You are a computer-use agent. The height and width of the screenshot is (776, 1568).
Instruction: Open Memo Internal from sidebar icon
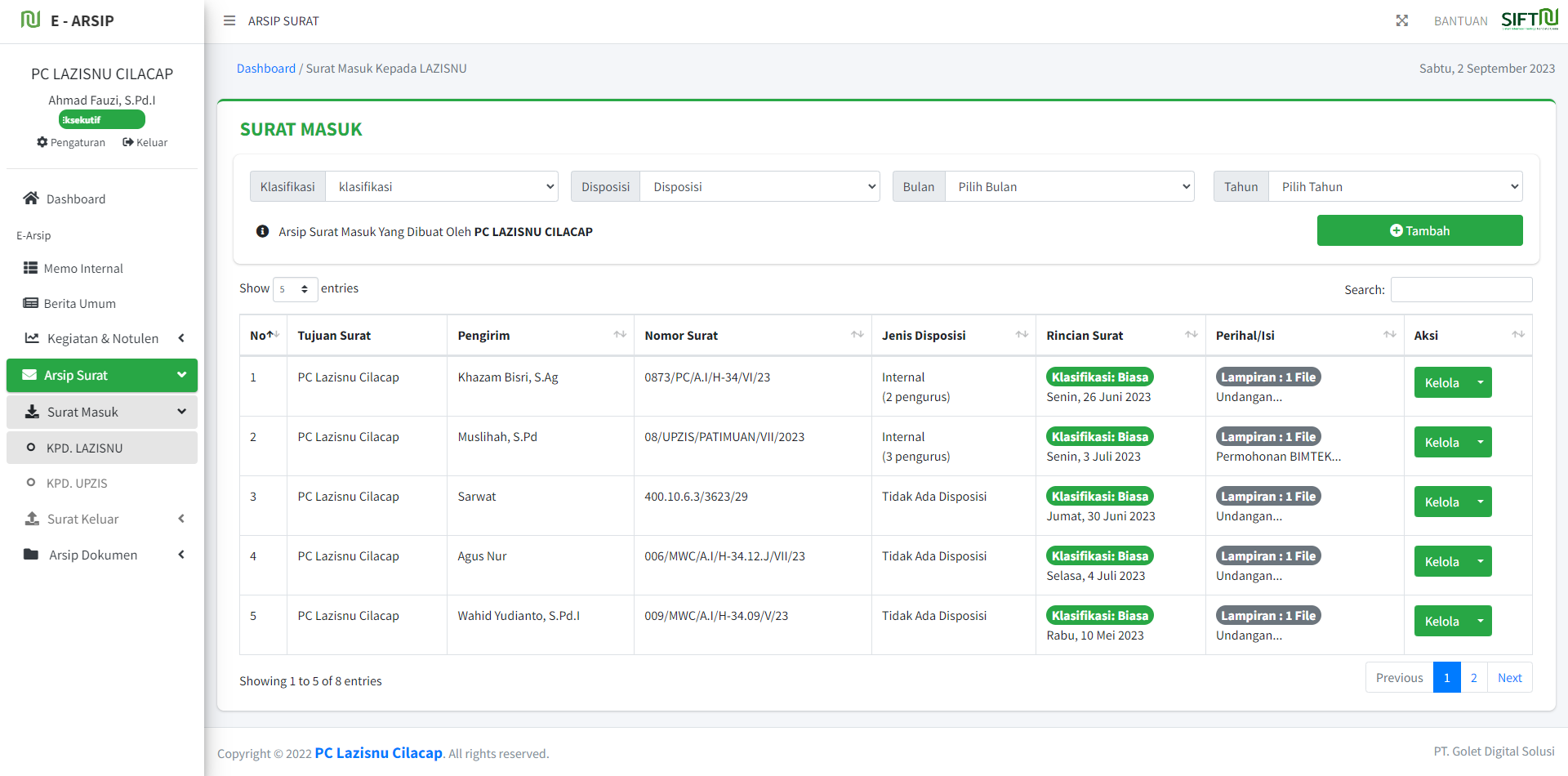tap(31, 268)
